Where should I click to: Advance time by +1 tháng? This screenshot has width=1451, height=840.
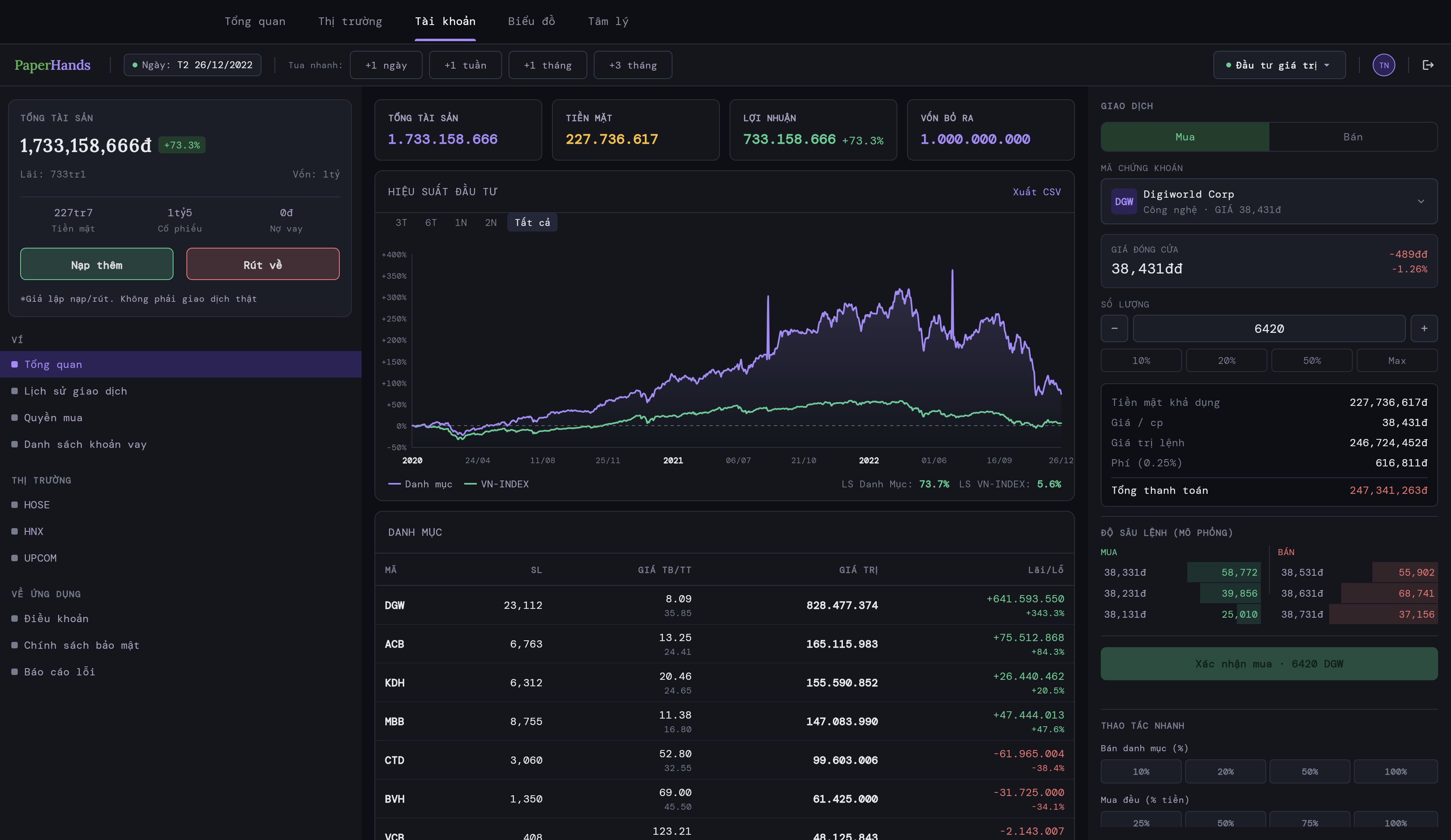tap(547, 65)
